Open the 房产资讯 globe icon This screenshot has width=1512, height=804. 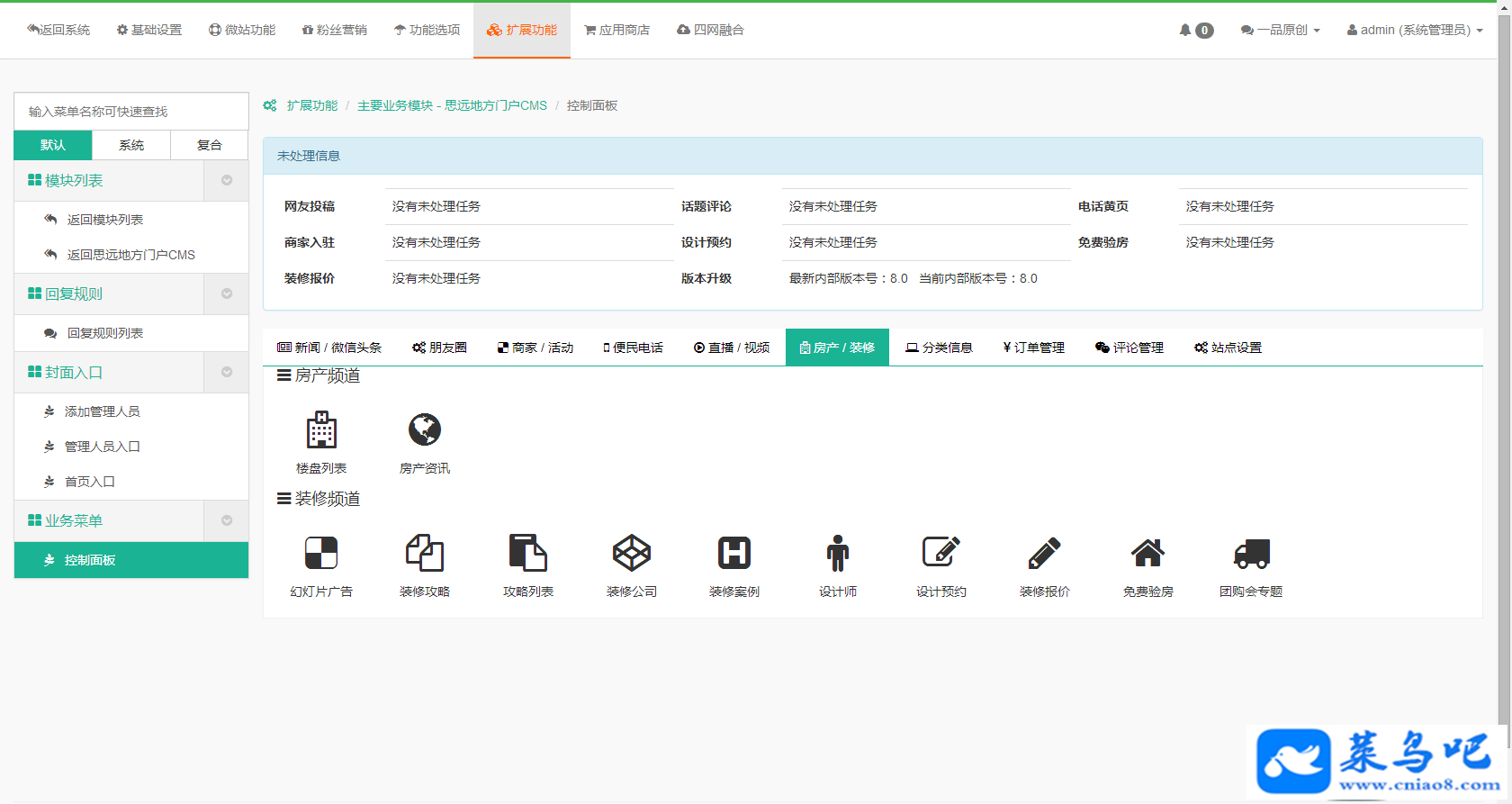pos(425,429)
